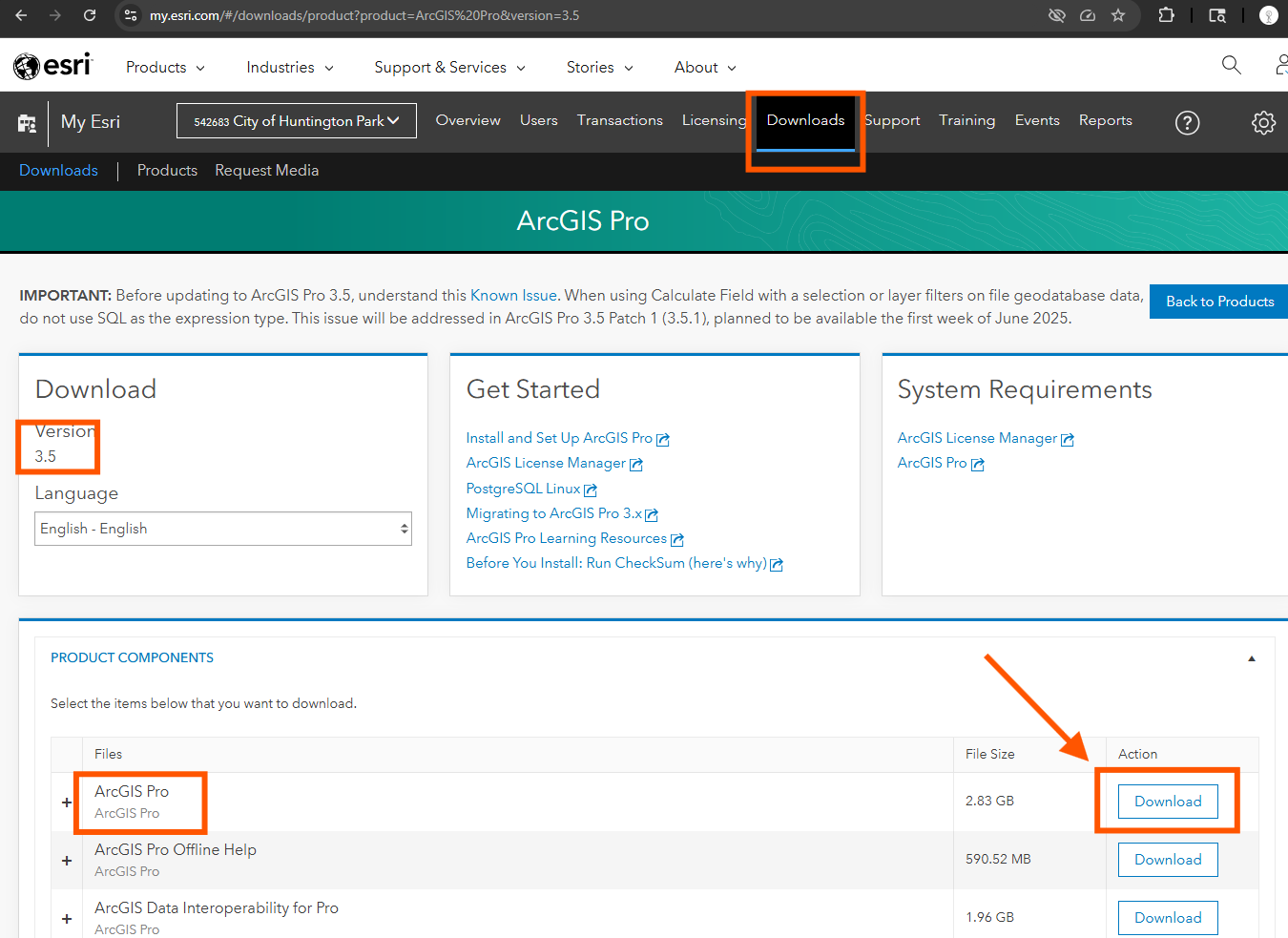The height and width of the screenshot is (938, 1288).
Task: Click the eye-slash icon in the address bar
Action: coord(1056,15)
